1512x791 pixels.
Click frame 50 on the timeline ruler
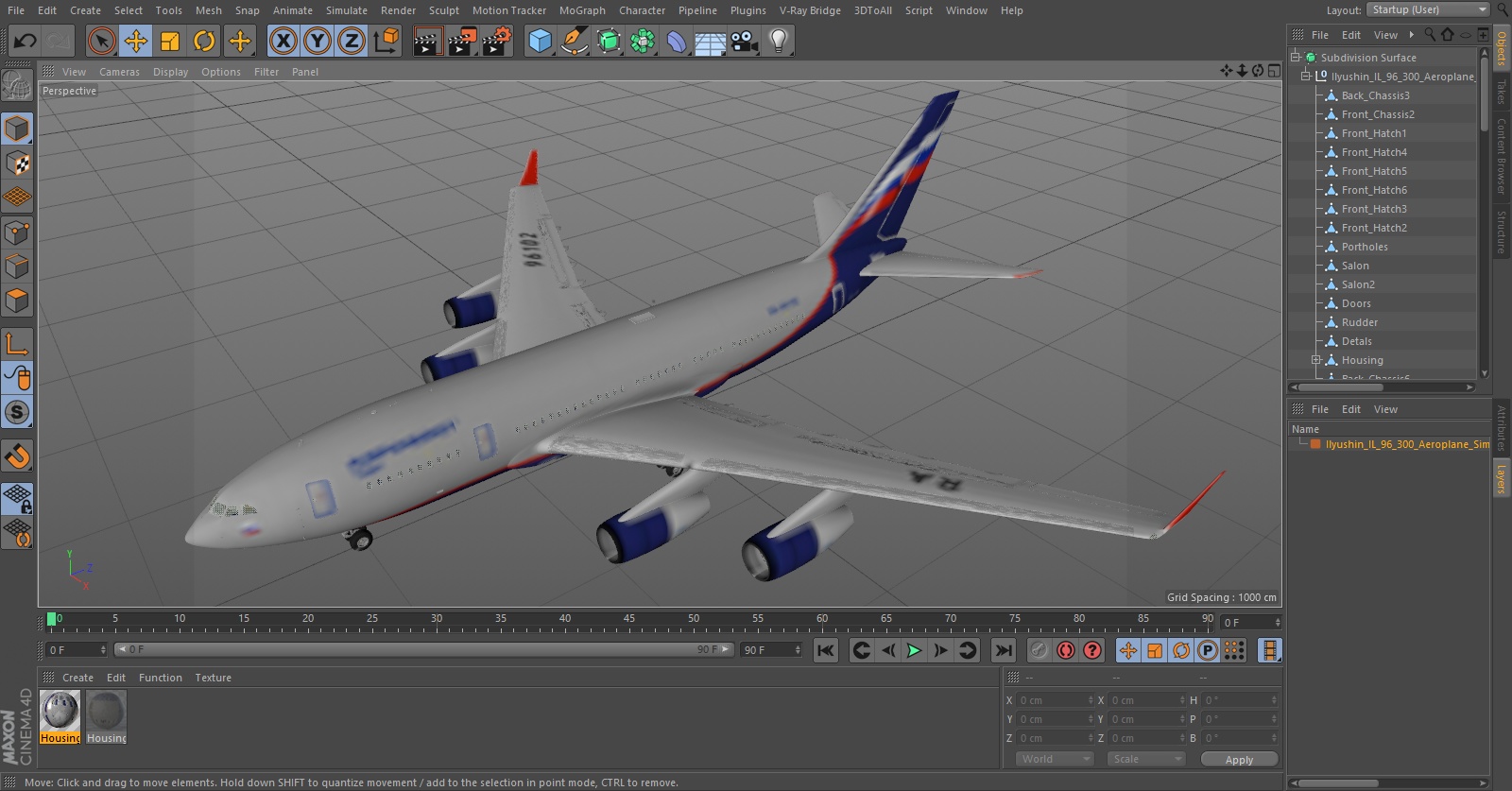pos(694,621)
